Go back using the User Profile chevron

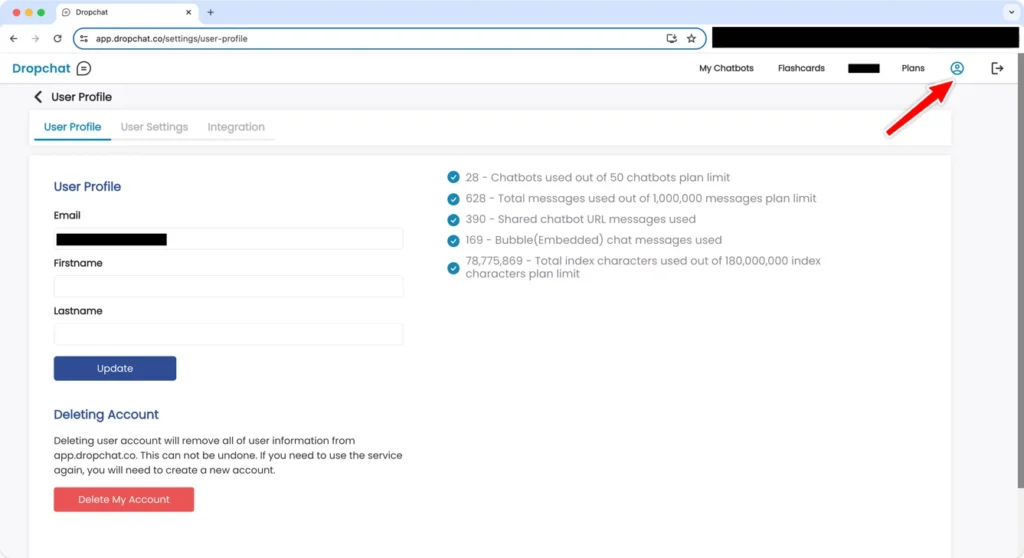pyautogui.click(x=38, y=97)
